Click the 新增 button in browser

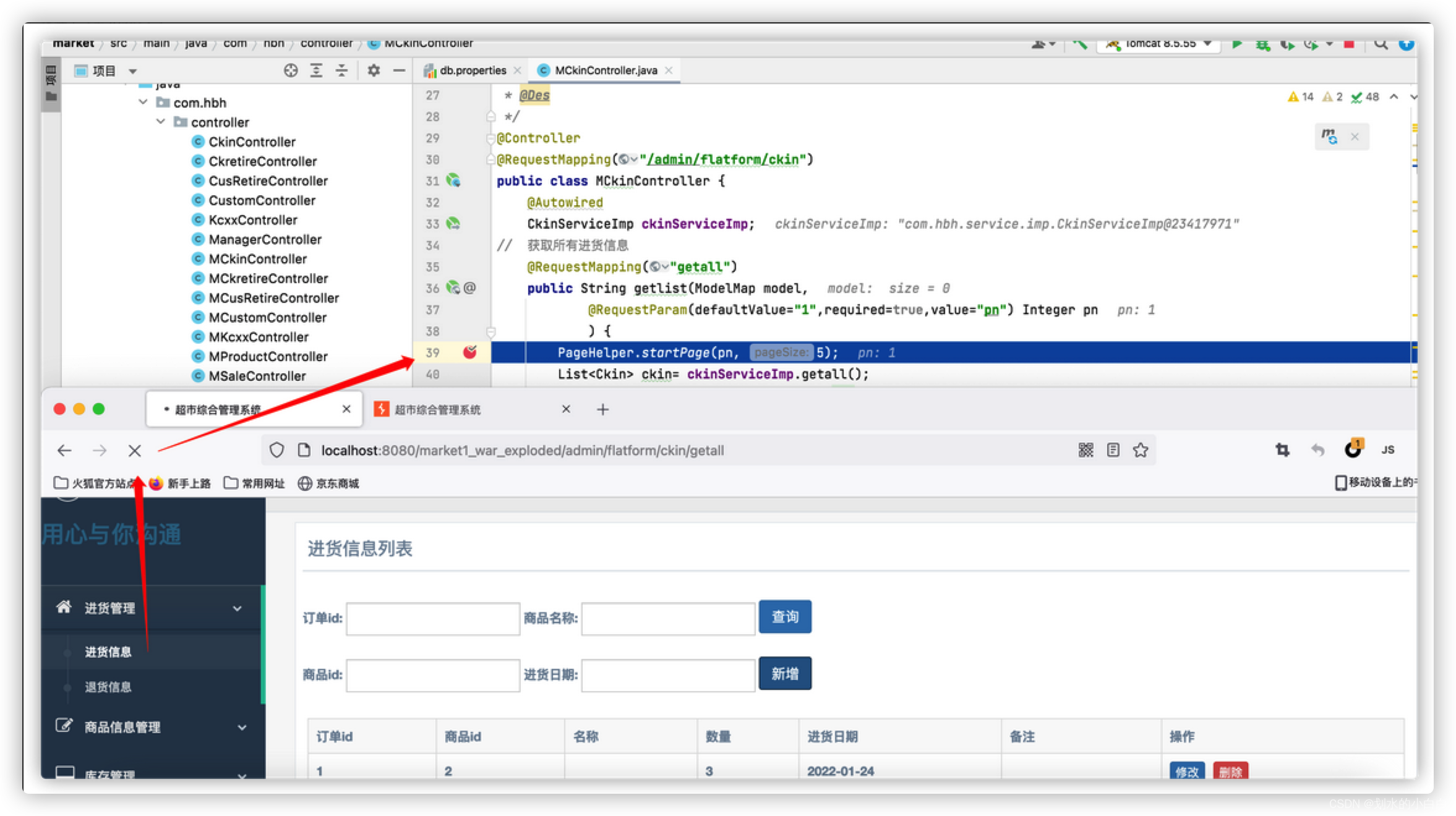click(784, 673)
